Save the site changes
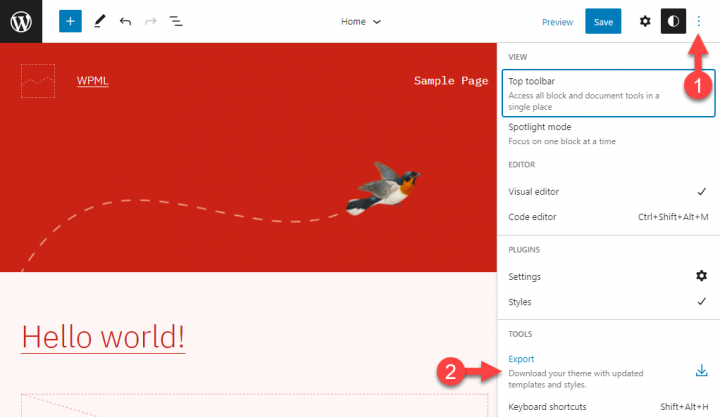 [603, 22]
